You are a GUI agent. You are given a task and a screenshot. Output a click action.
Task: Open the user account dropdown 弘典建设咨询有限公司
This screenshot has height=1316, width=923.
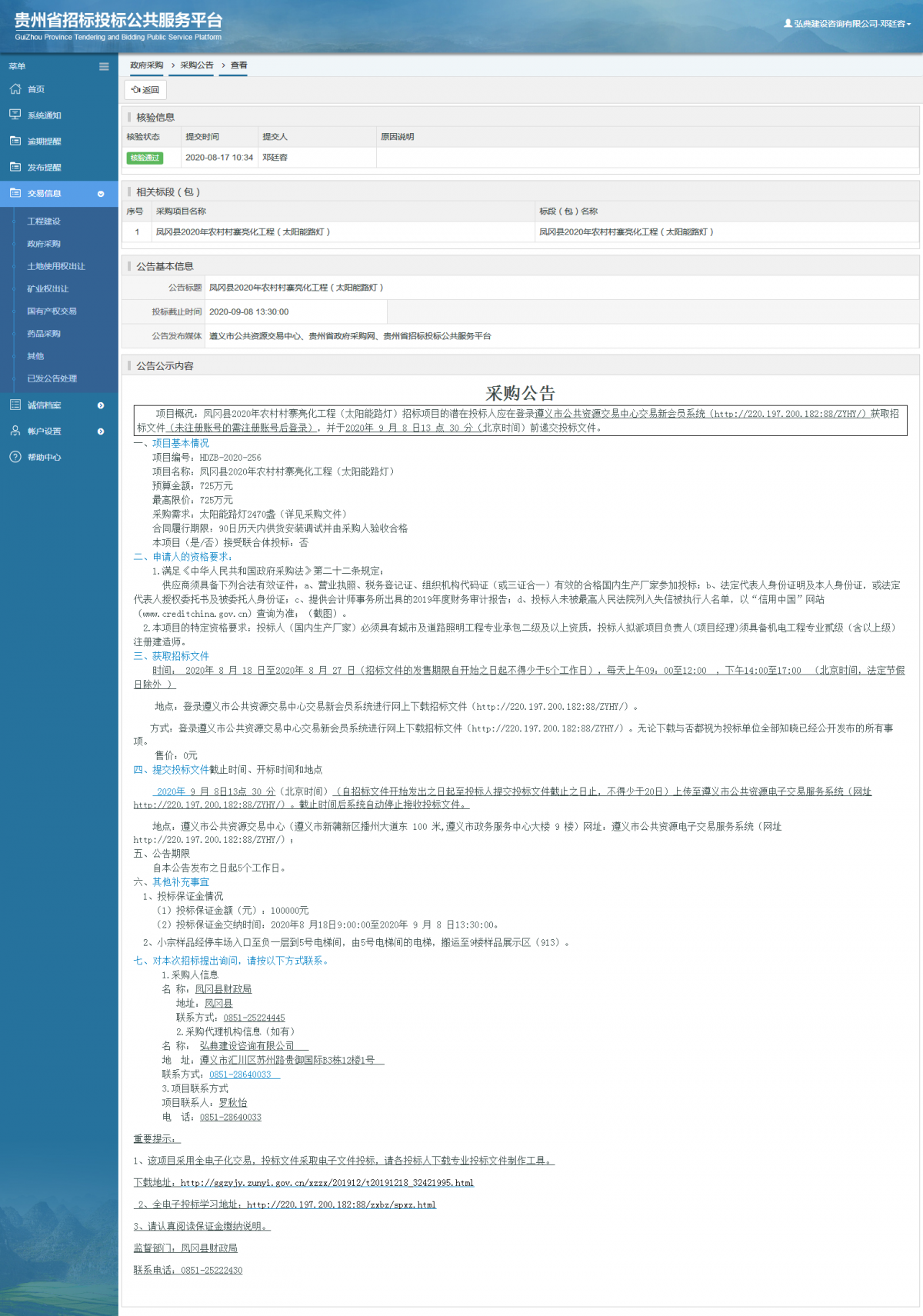[x=847, y=24]
